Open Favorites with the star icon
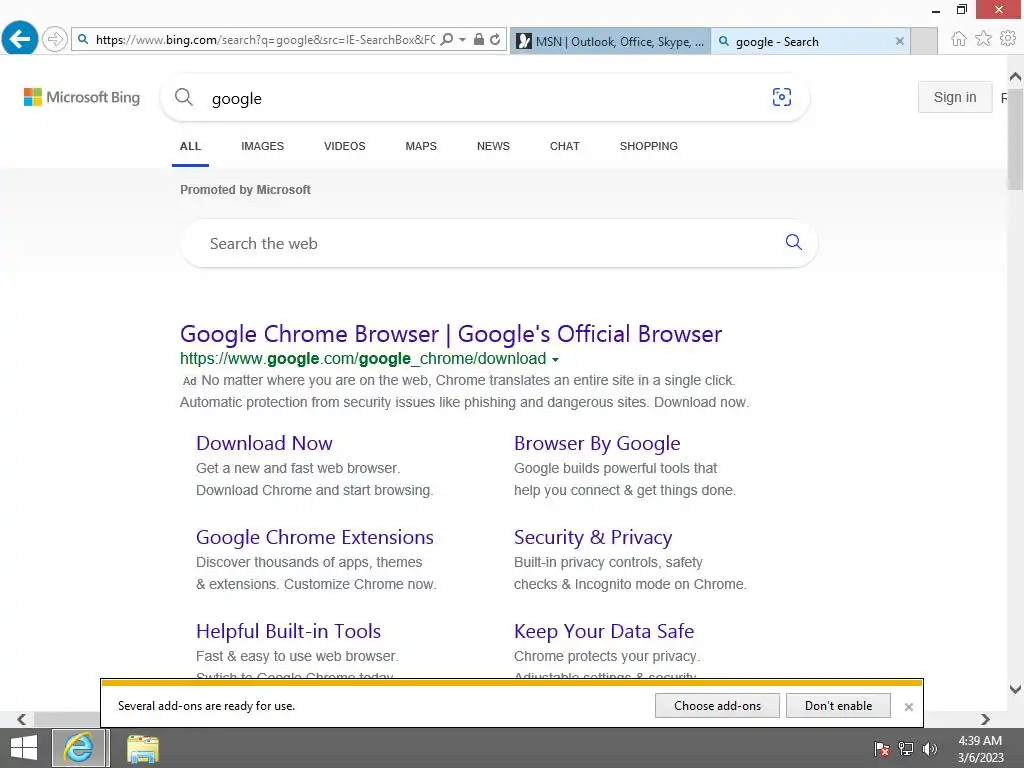This screenshot has height=768, width=1024. coord(983,39)
